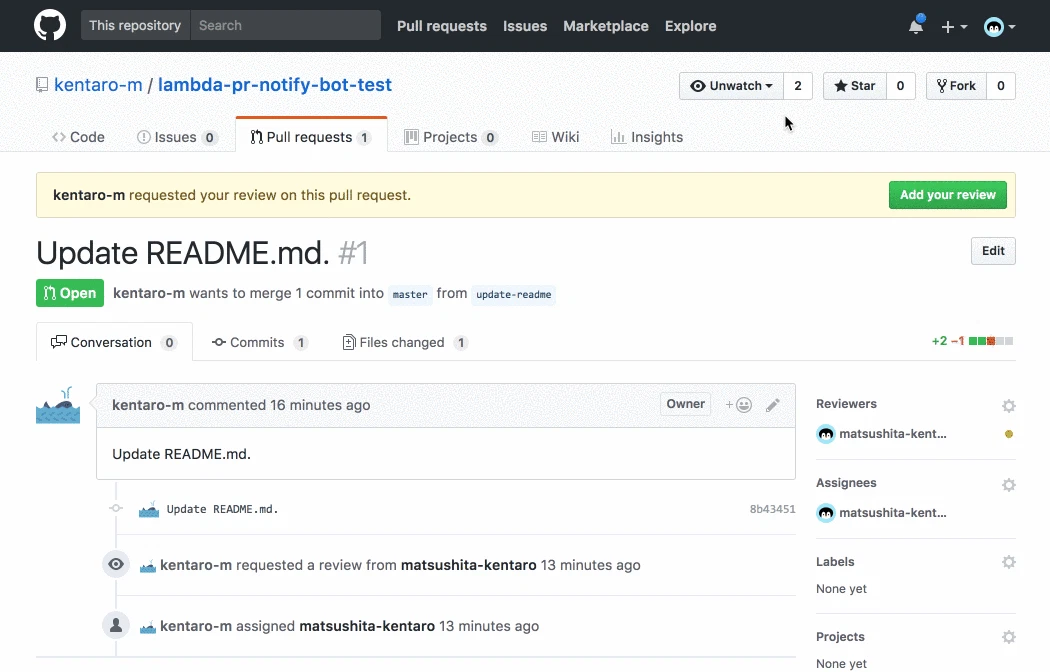
Task: Open the lambda-pr-notify-bot-test repository link
Action: pyautogui.click(x=275, y=85)
